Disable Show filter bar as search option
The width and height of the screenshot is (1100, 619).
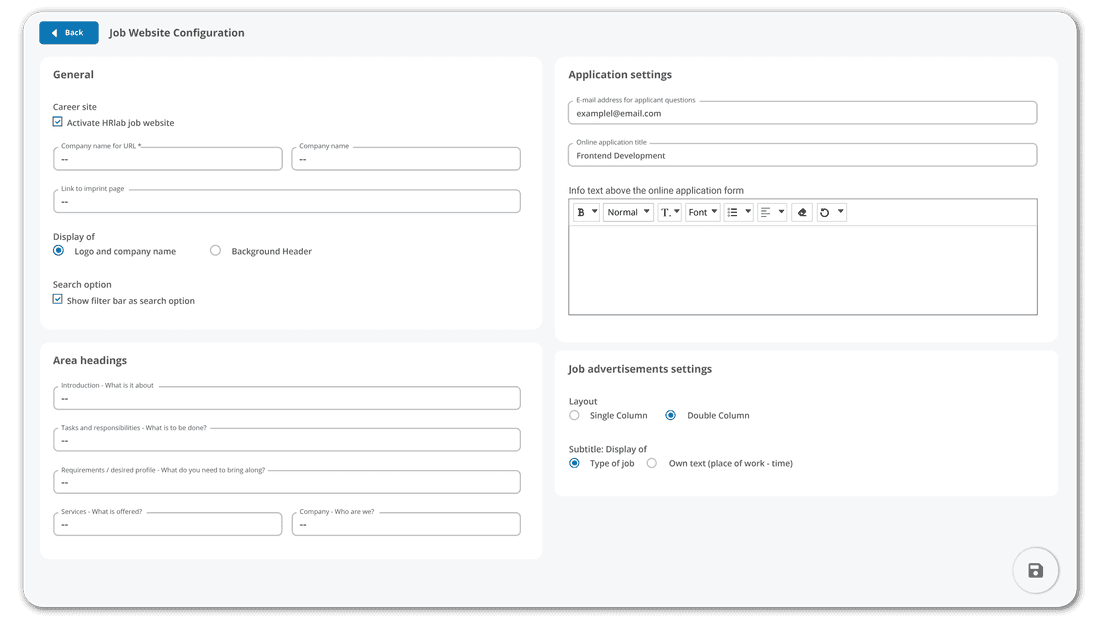point(57,298)
